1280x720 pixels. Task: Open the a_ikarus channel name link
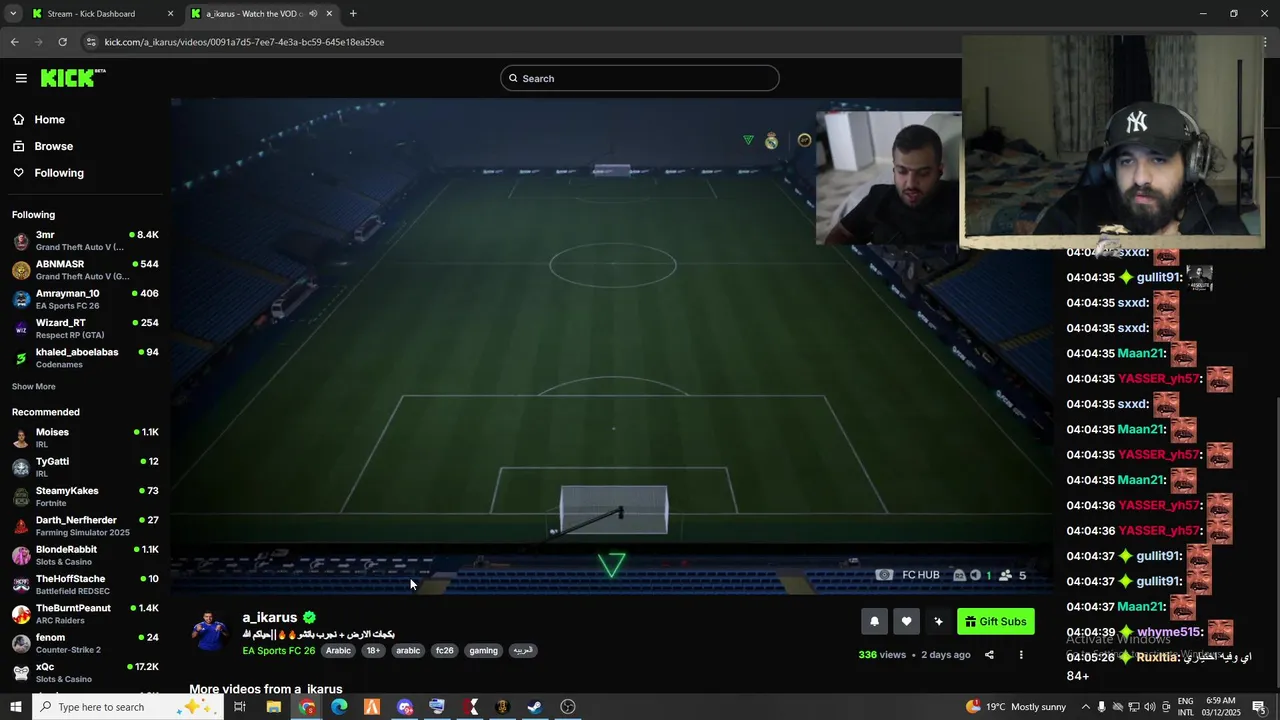point(270,618)
